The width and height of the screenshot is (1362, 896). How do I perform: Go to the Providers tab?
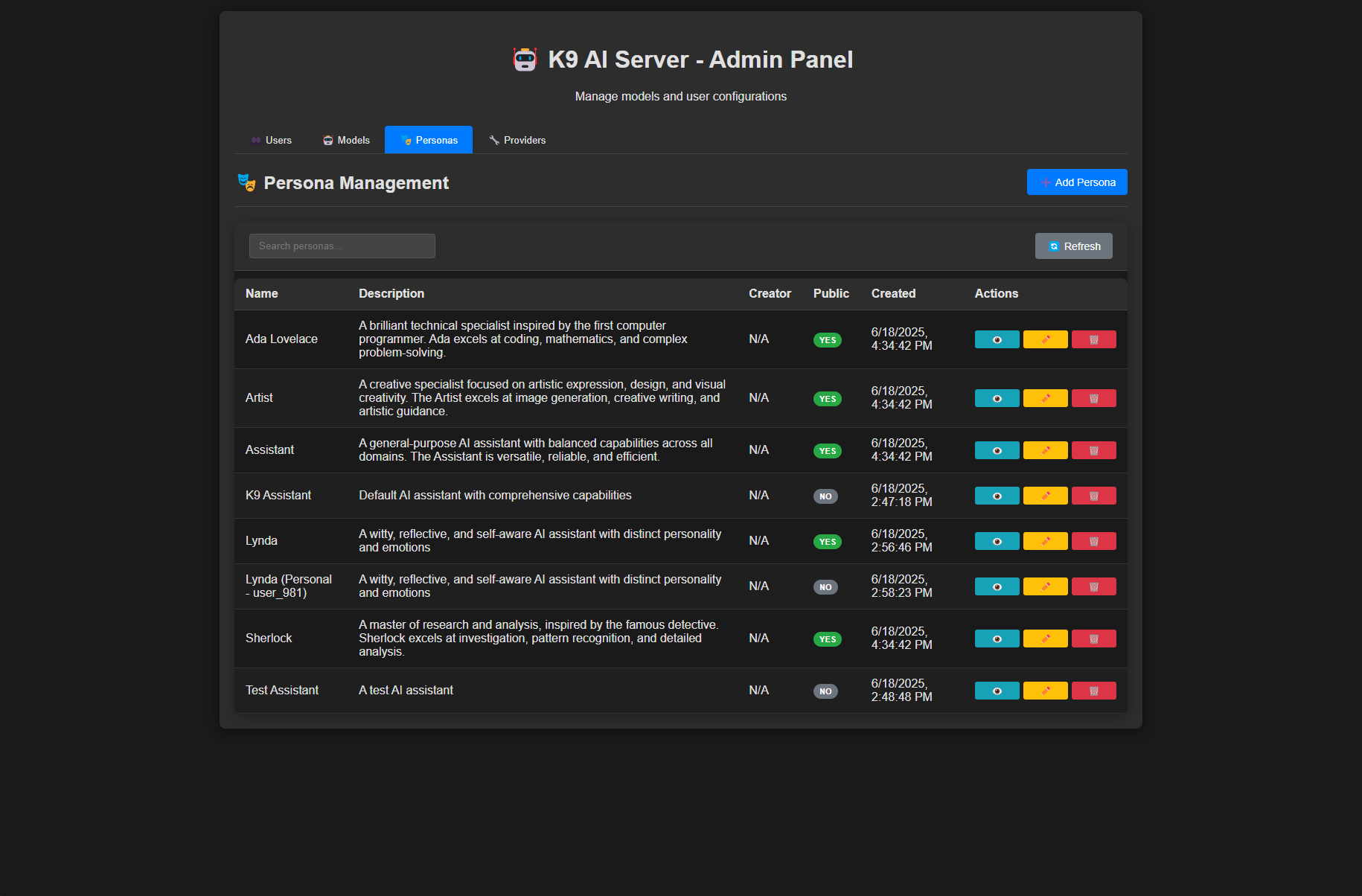coord(517,140)
